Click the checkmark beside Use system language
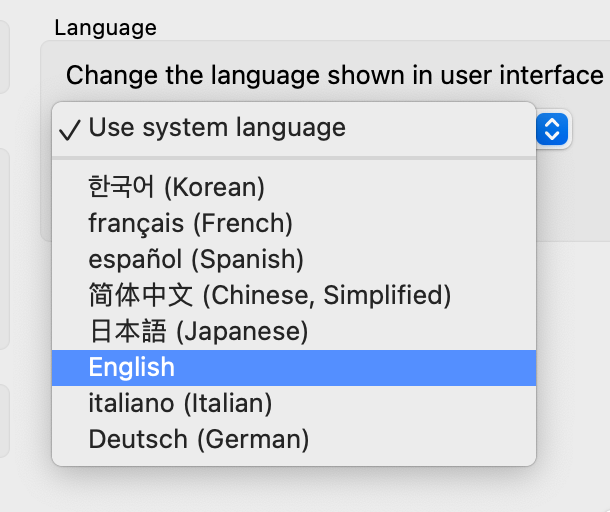This screenshot has width=610, height=512. (69, 129)
